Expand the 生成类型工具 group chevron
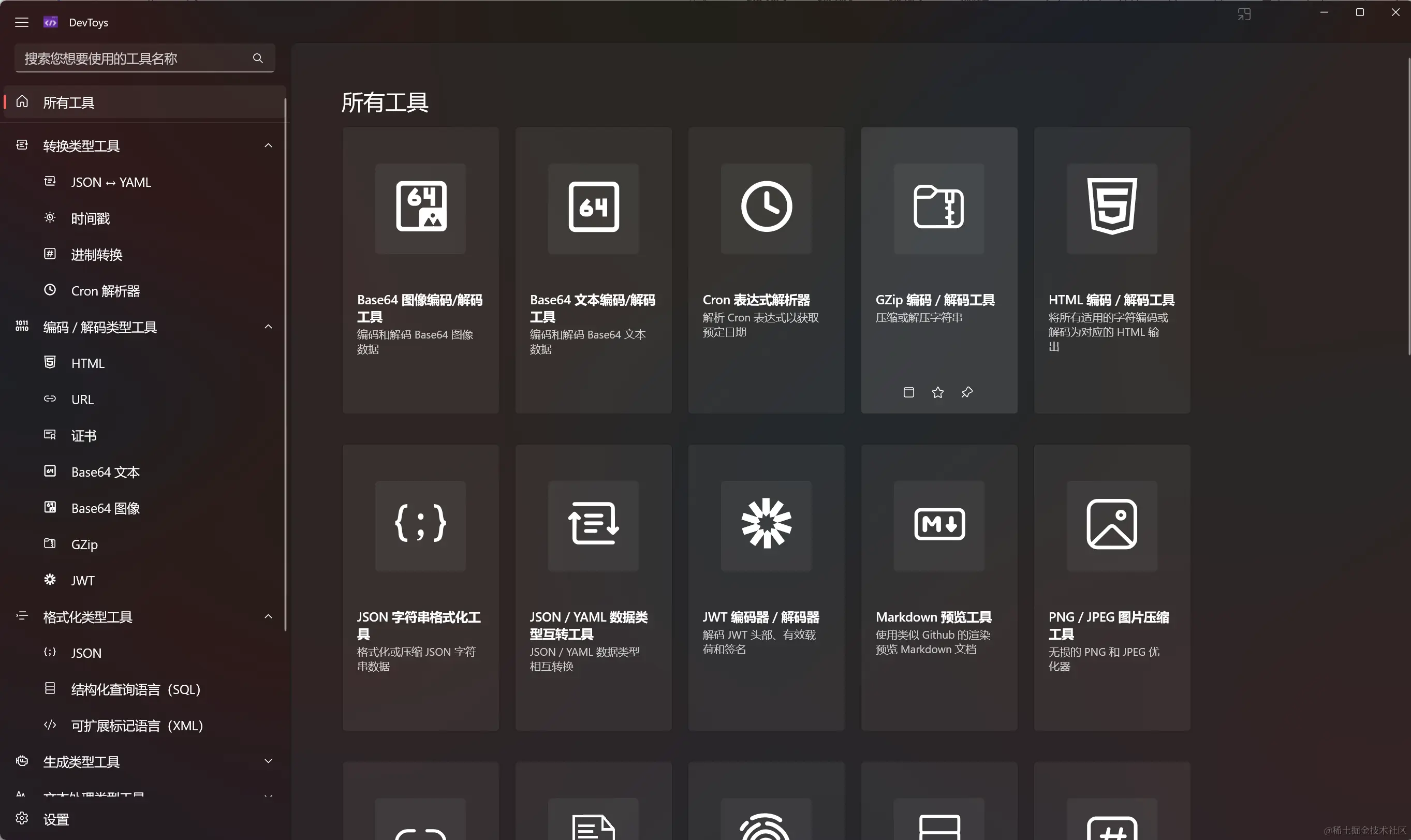The width and height of the screenshot is (1411, 840). (268, 761)
